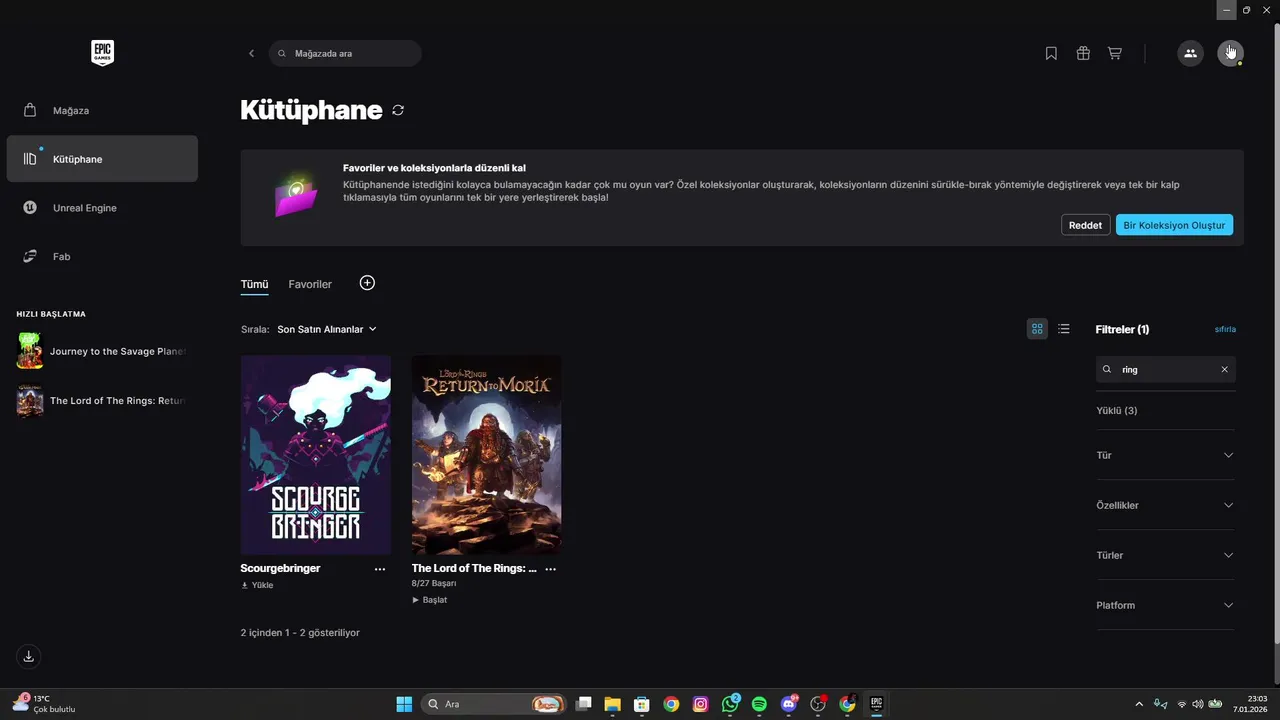The image size is (1280, 720).
Task: Expand the Tür filter section
Action: [1165, 455]
